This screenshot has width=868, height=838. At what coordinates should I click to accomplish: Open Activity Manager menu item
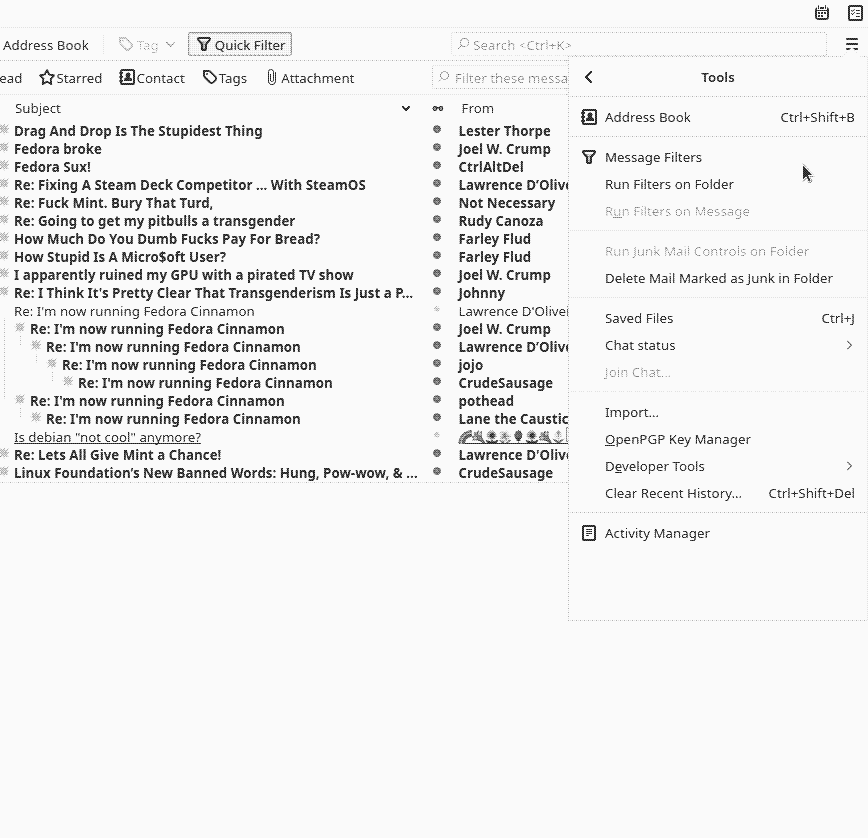tap(717, 534)
